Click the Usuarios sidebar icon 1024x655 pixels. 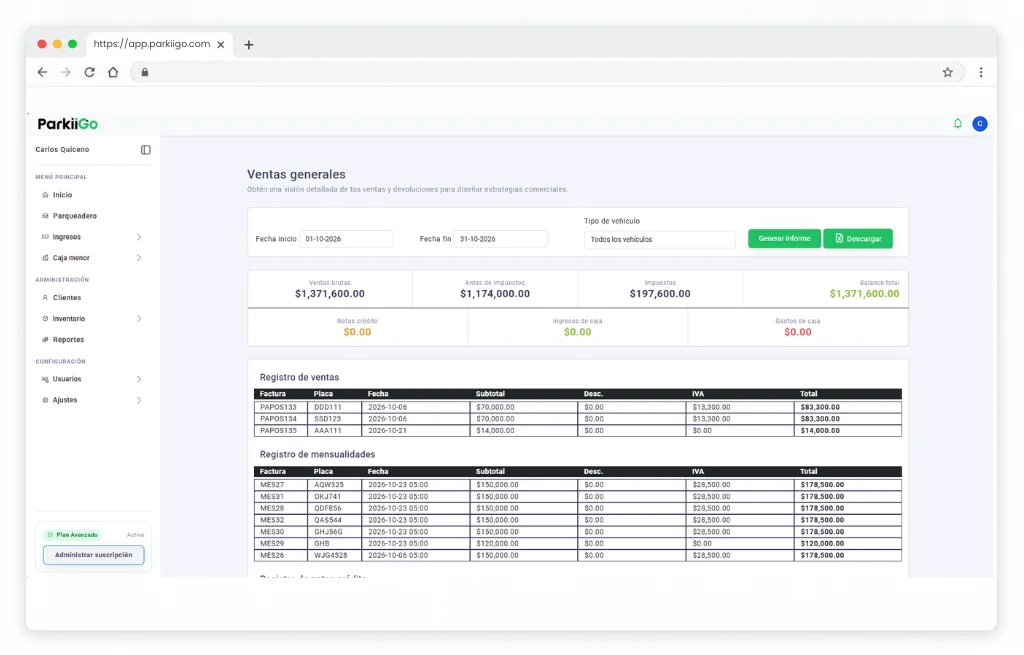click(x=45, y=379)
